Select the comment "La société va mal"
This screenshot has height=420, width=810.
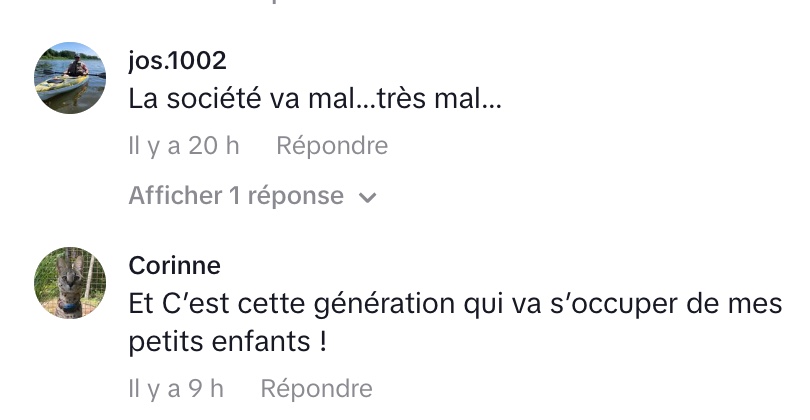pyautogui.click(x=314, y=101)
